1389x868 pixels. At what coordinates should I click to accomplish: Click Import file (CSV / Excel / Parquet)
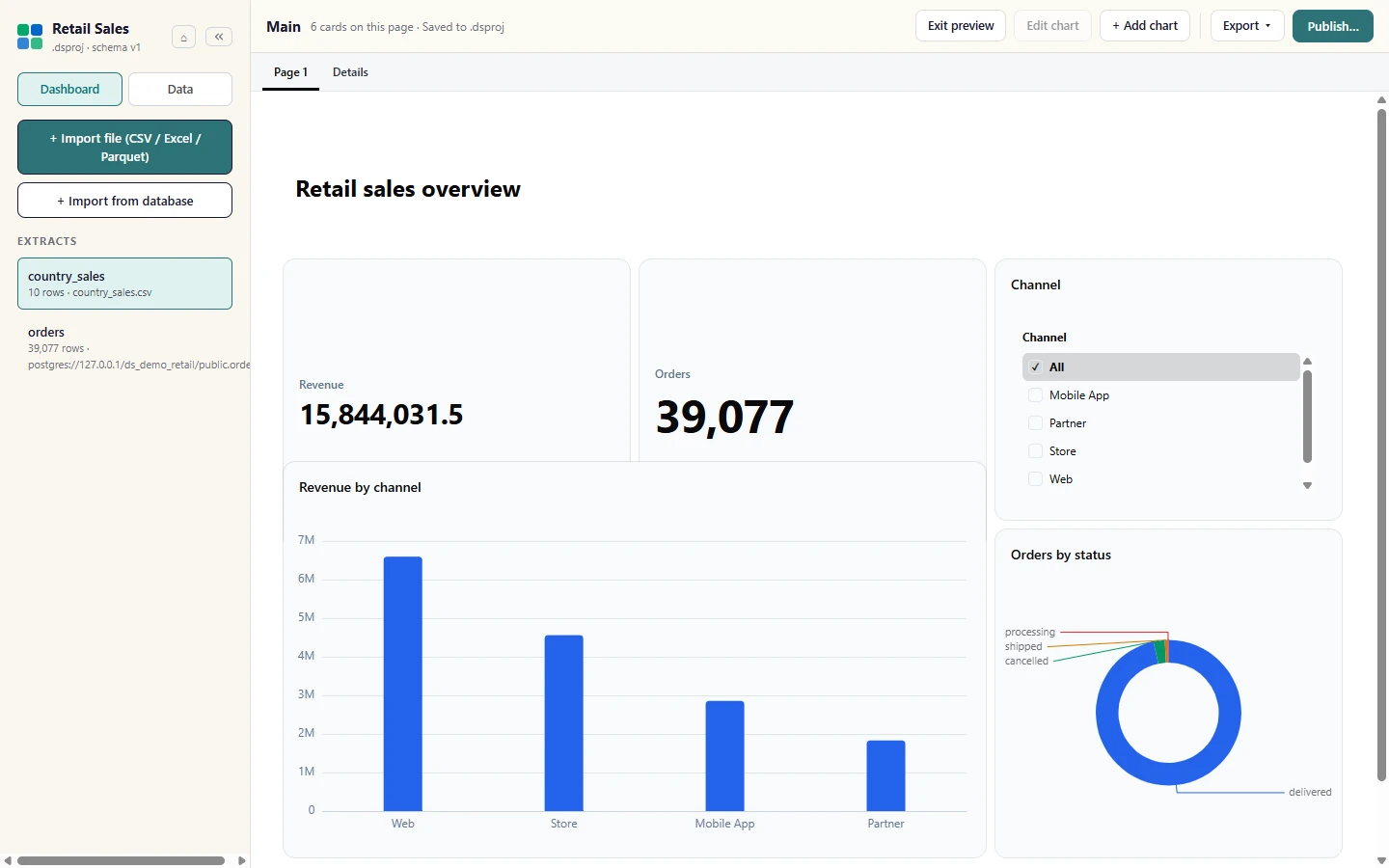pos(125,148)
